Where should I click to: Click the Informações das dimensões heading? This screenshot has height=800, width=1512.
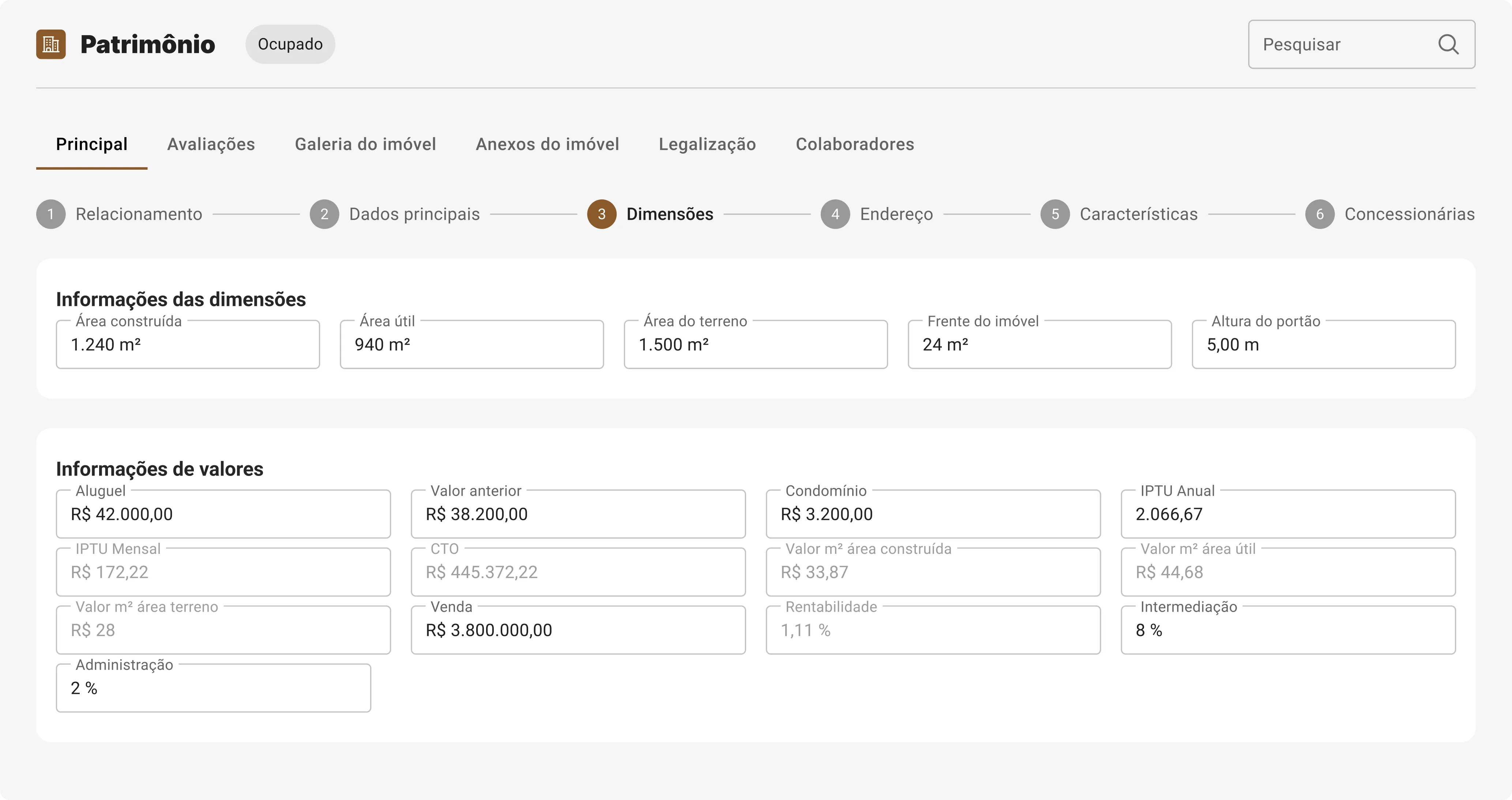tap(181, 299)
